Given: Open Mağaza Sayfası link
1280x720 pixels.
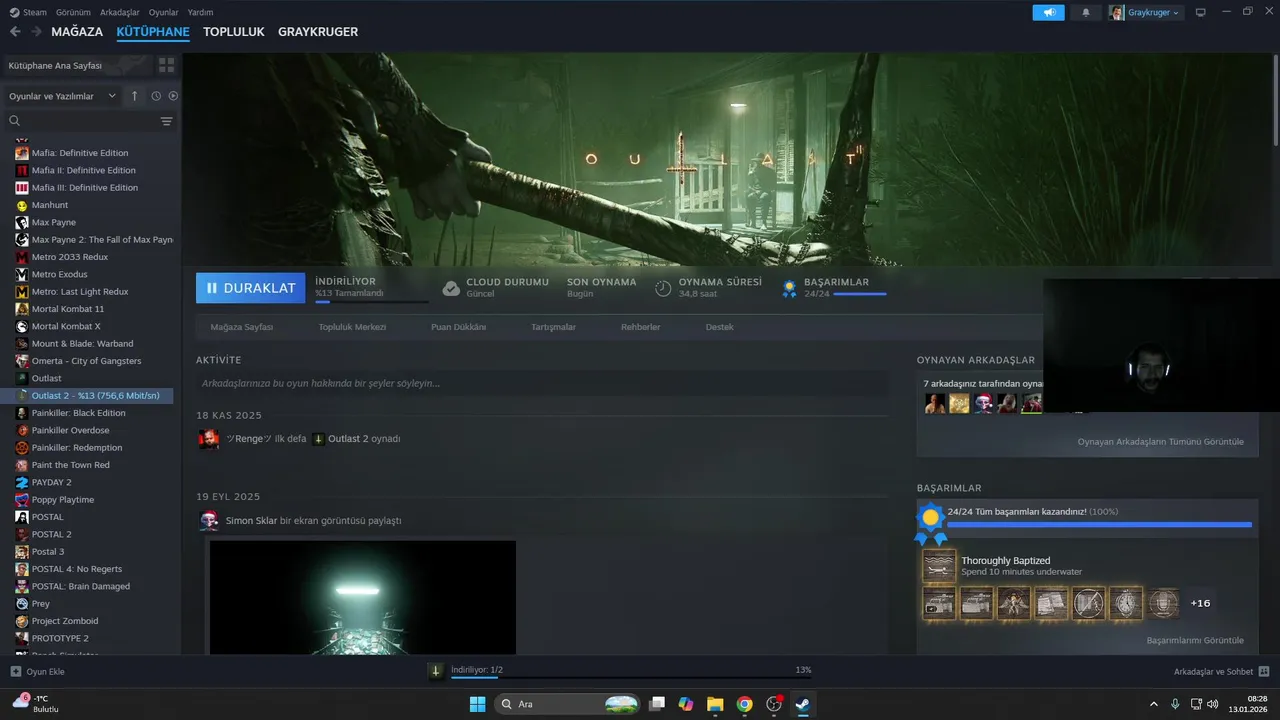Looking at the screenshot, I should [242, 327].
